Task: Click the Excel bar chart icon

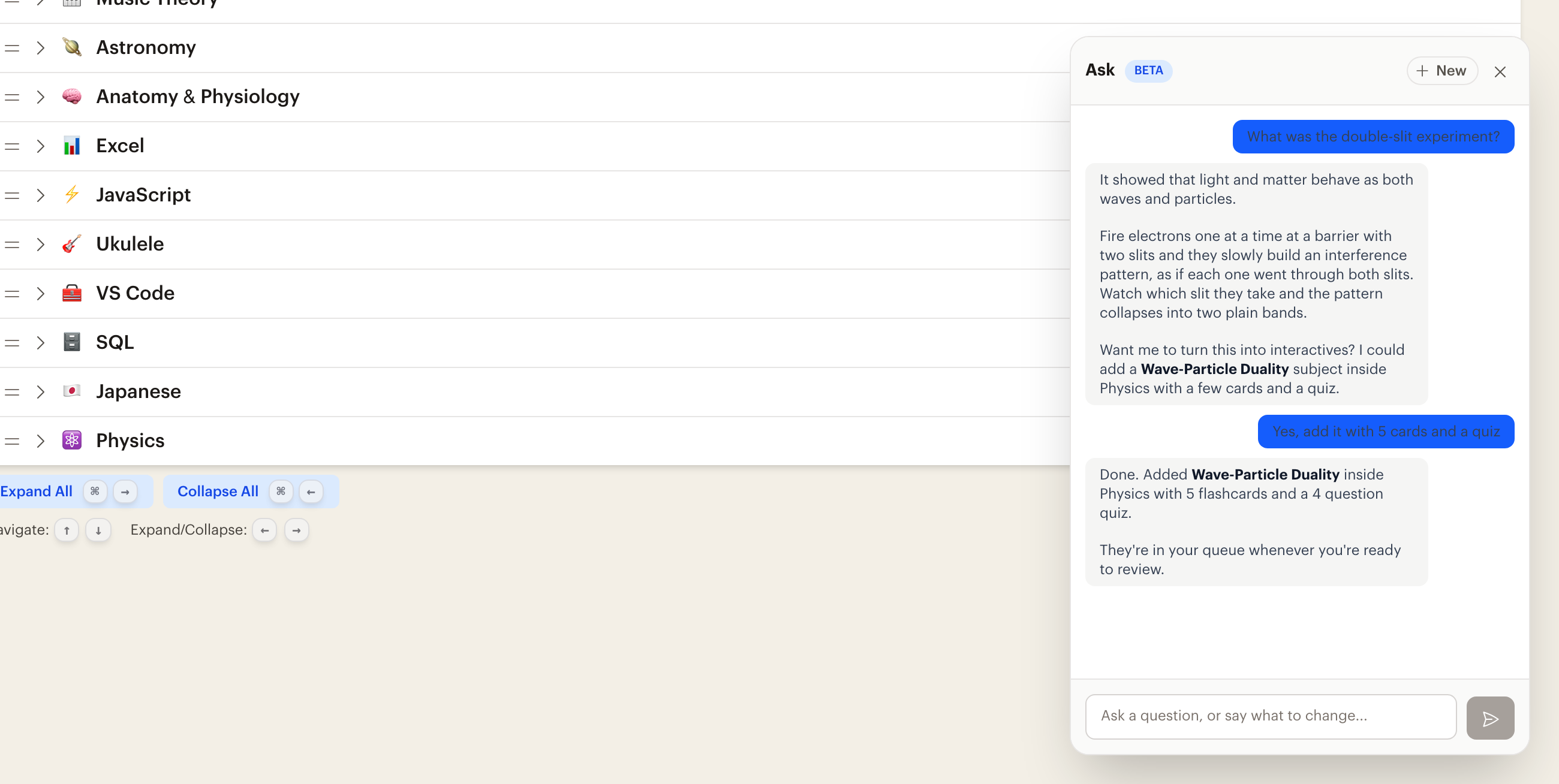Action: click(x=72, y=145)
